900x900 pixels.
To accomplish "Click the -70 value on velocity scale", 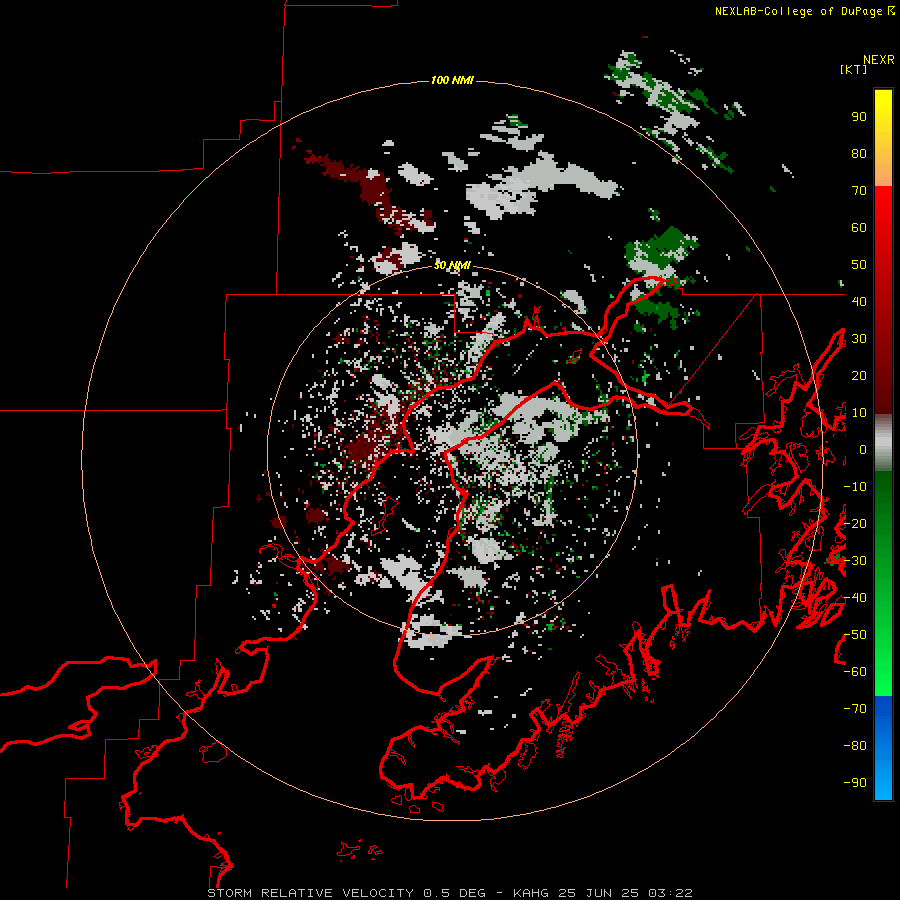I will (855, 709).
